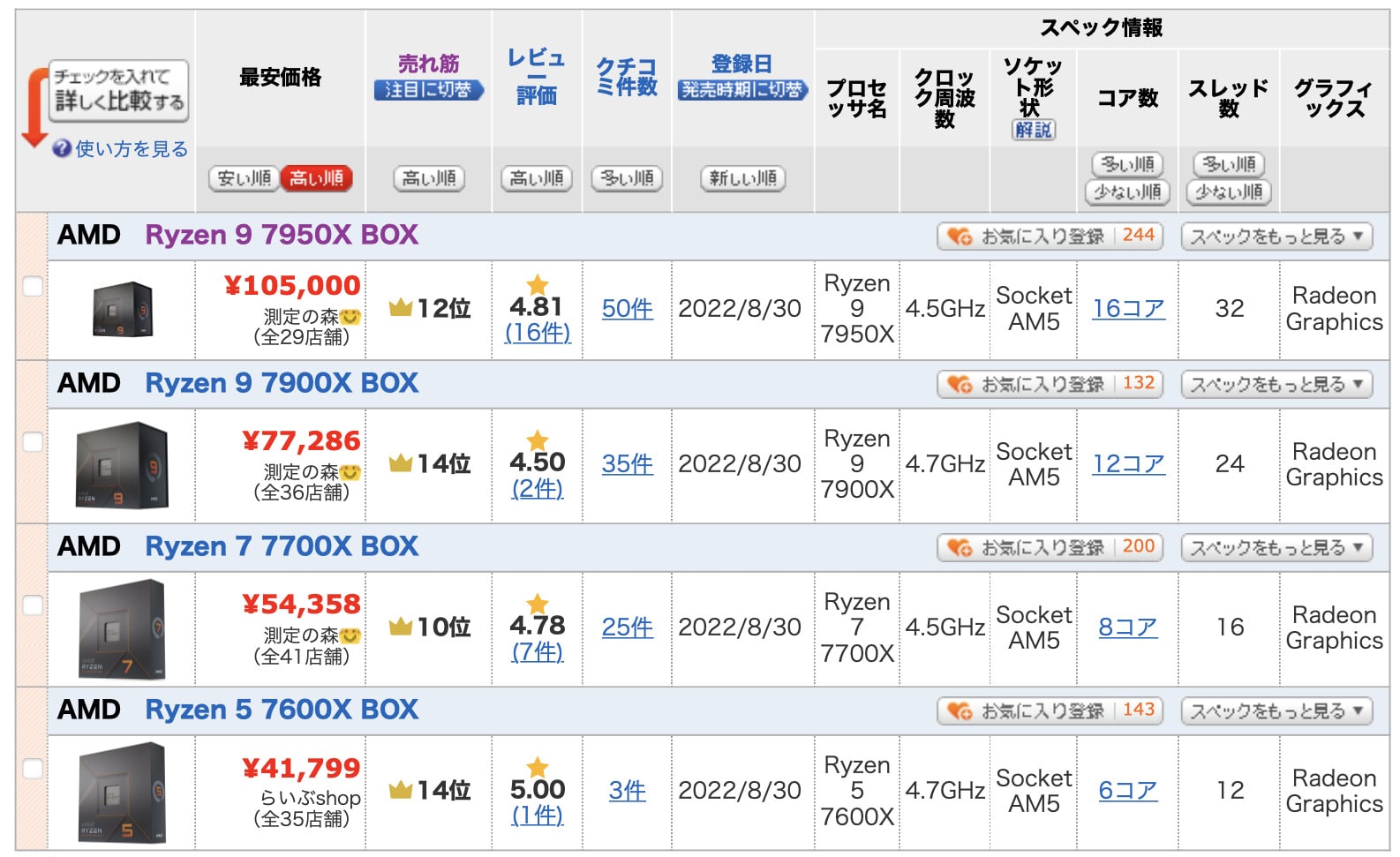Open the Ryzen 9 7900X BOX product title

[x=282, y=383]
